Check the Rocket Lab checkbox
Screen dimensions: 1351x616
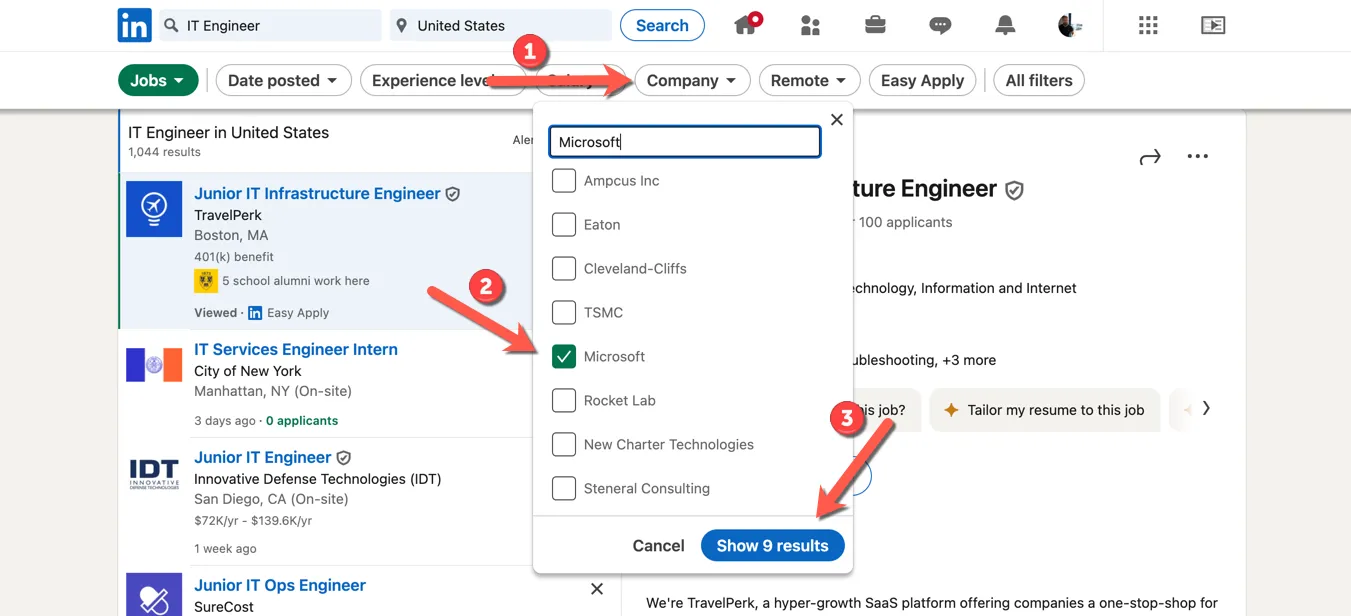[564, 400]
